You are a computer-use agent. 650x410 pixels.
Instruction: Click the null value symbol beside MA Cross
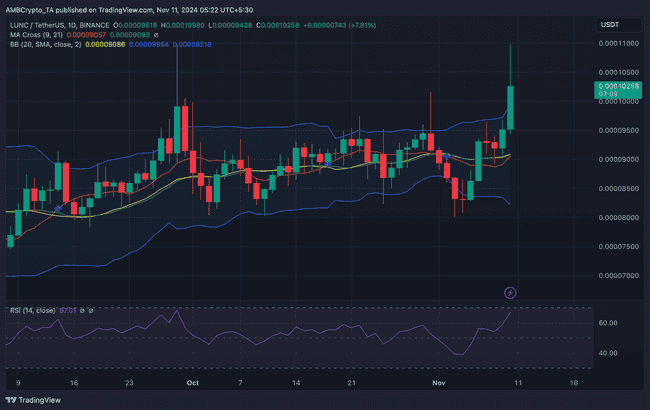point(156,35)
